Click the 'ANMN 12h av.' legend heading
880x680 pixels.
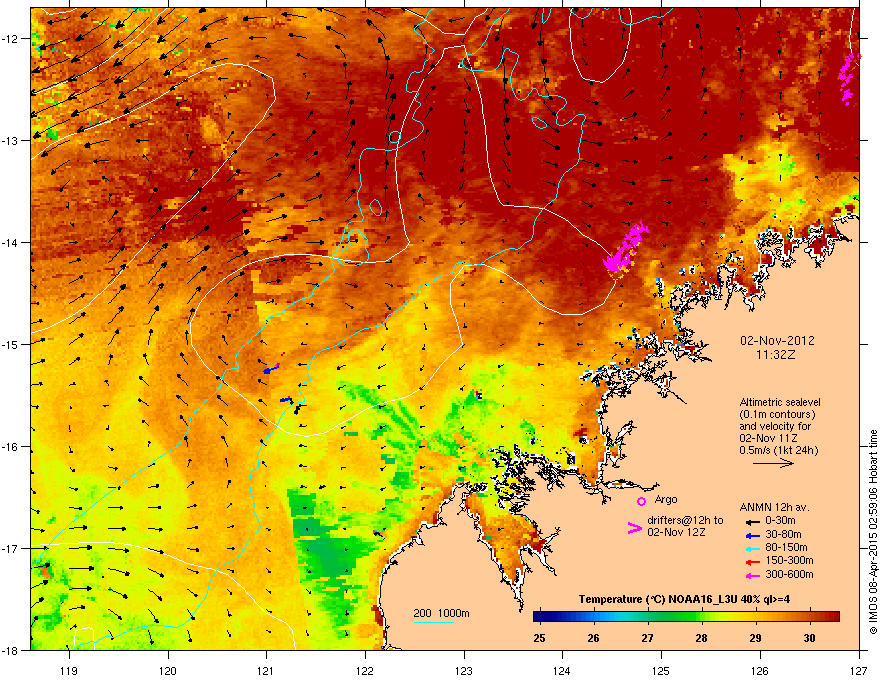click(774, 508)
